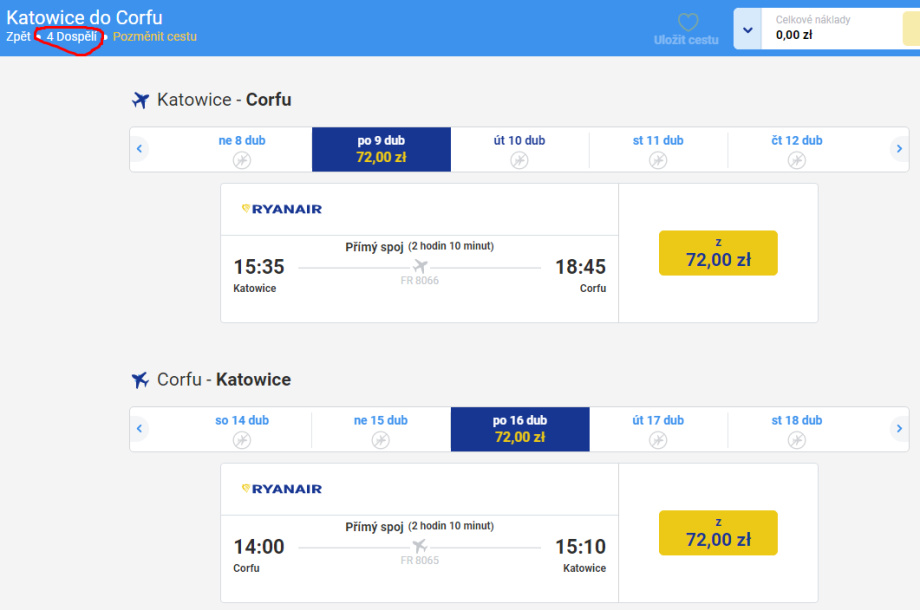The width and height of the screenshot is (920, 610).
Task: Show later return dates with right arrow
Action: [x=899, y=429]
